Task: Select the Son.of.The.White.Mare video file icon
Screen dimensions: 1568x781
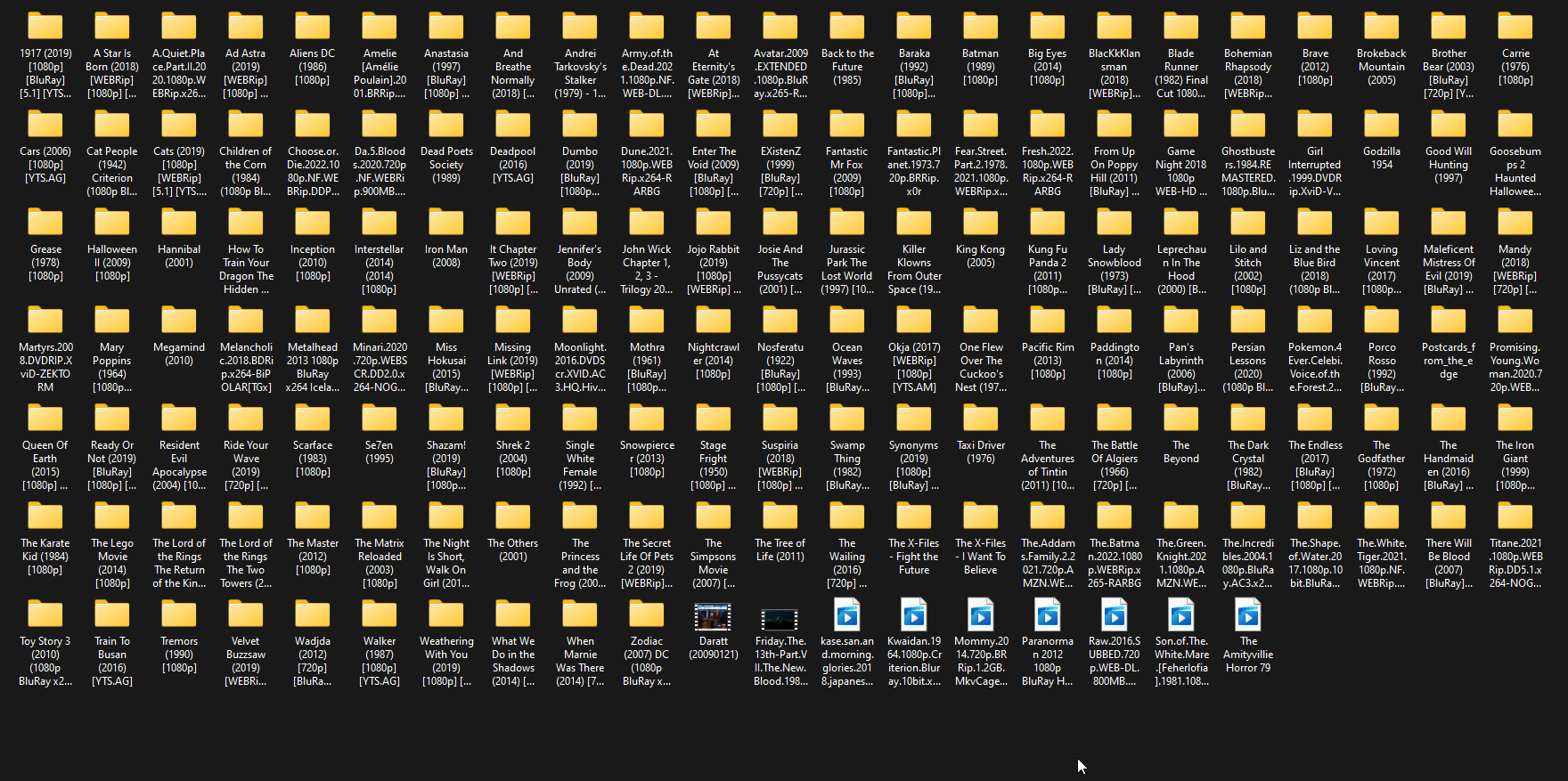Action: [1181, 614]
